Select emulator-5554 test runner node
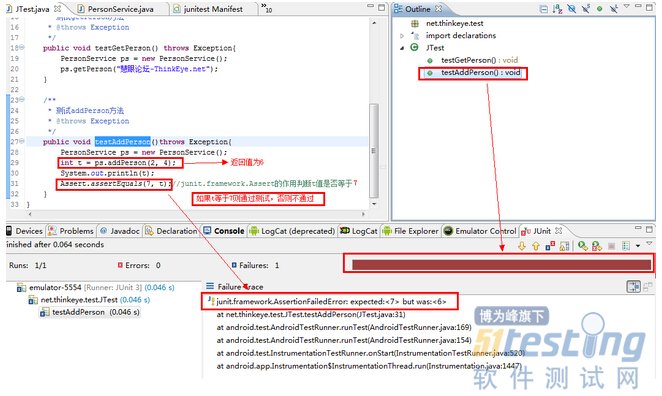 coord(95,288)
